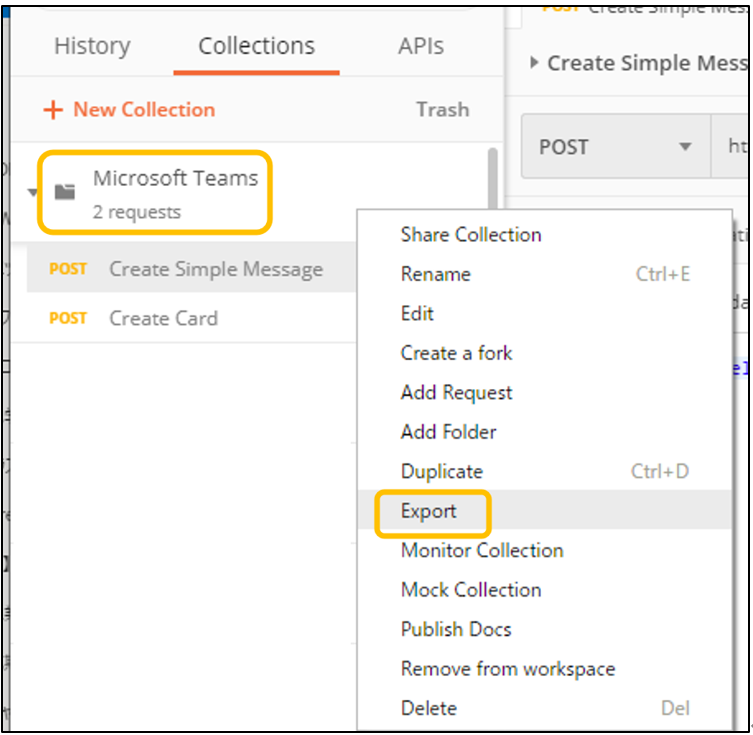Viewport: 753px width, 735px height.
Task: Collapse the Microsoft Teams collection arrow
Action: 33,193
